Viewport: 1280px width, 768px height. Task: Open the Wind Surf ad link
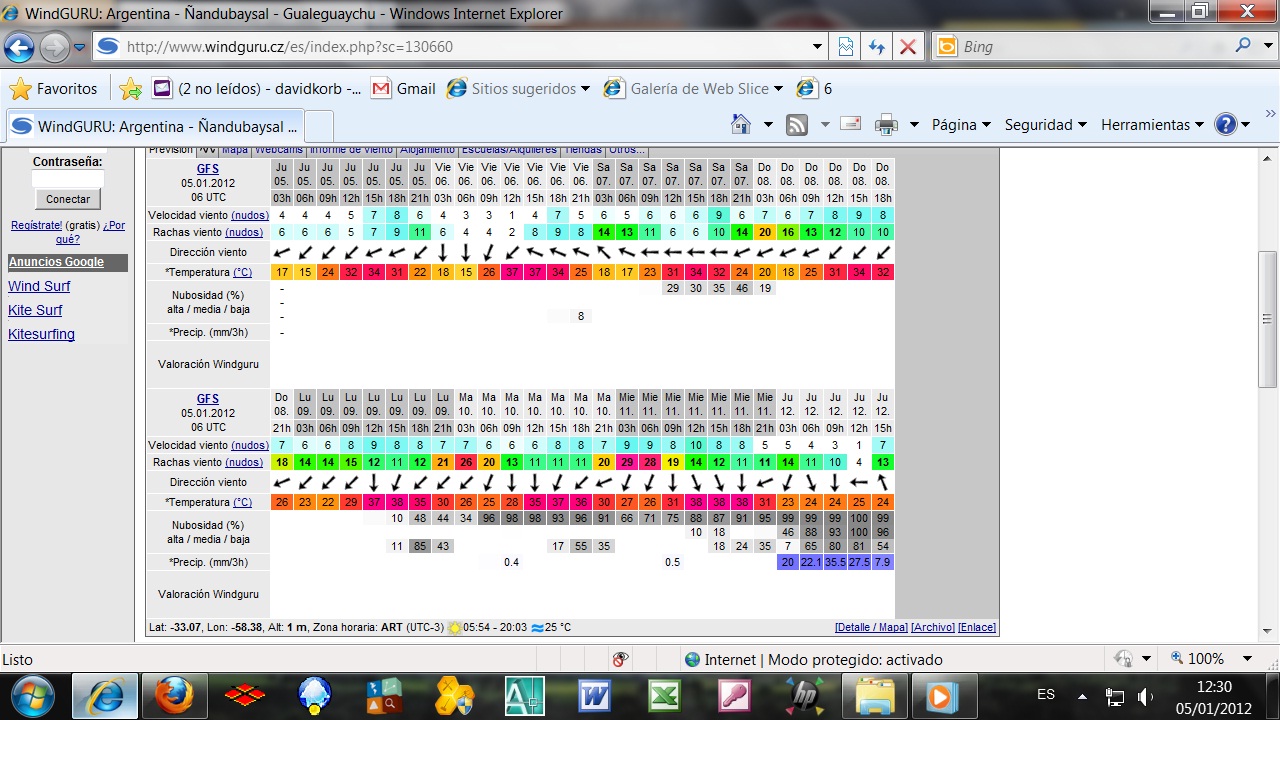point(39,286)
